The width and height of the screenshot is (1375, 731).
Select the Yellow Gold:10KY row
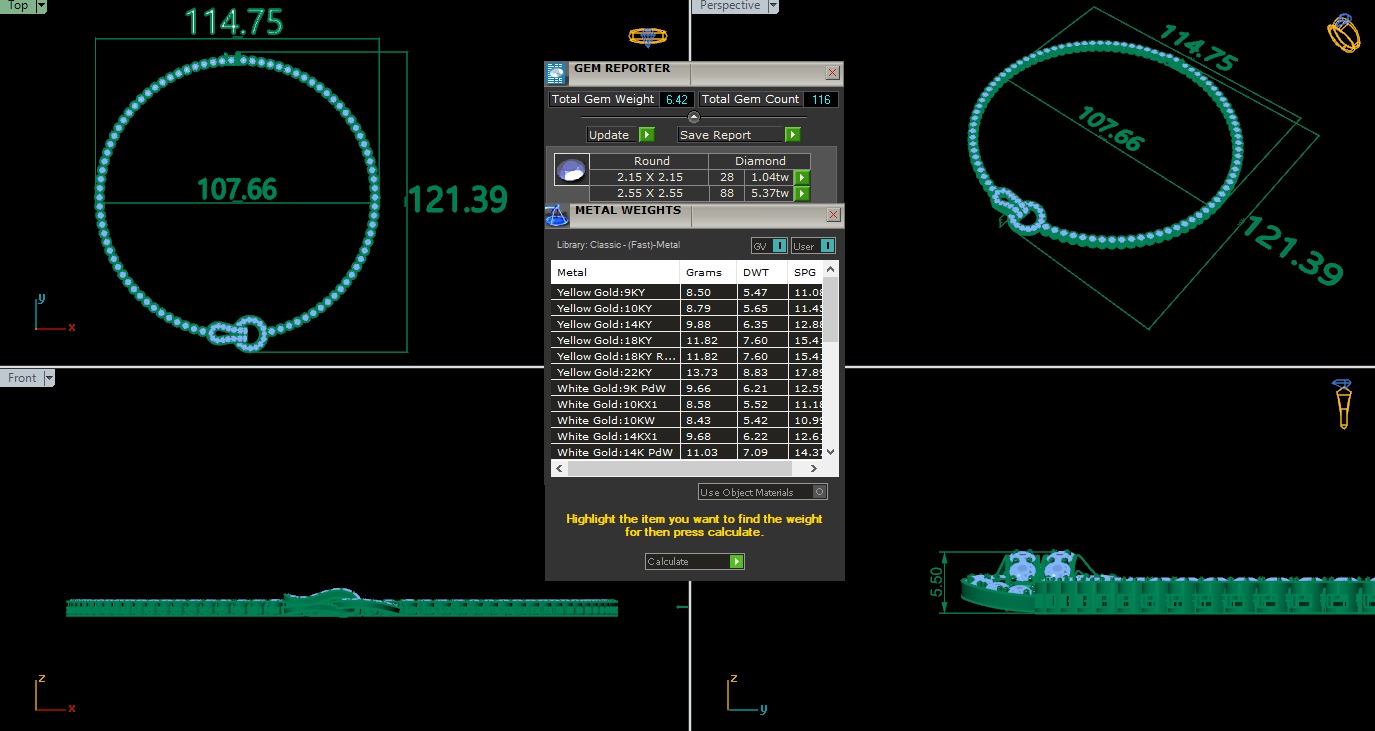[x=688, y=308]
